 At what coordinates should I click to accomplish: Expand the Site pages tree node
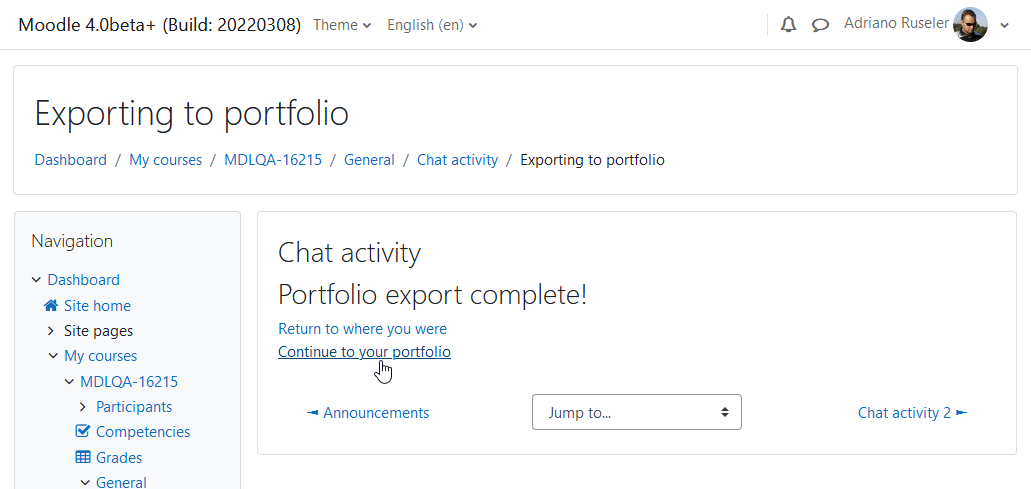coord(52,331)
